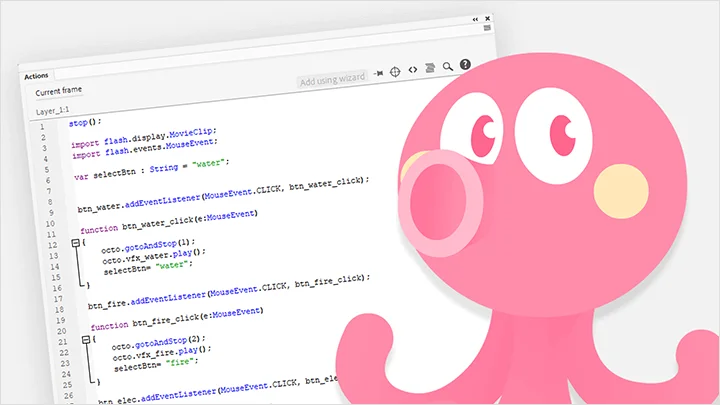Click the var selectBtn String line
Viewport: 720px width, 405px height.
(151, 169)
